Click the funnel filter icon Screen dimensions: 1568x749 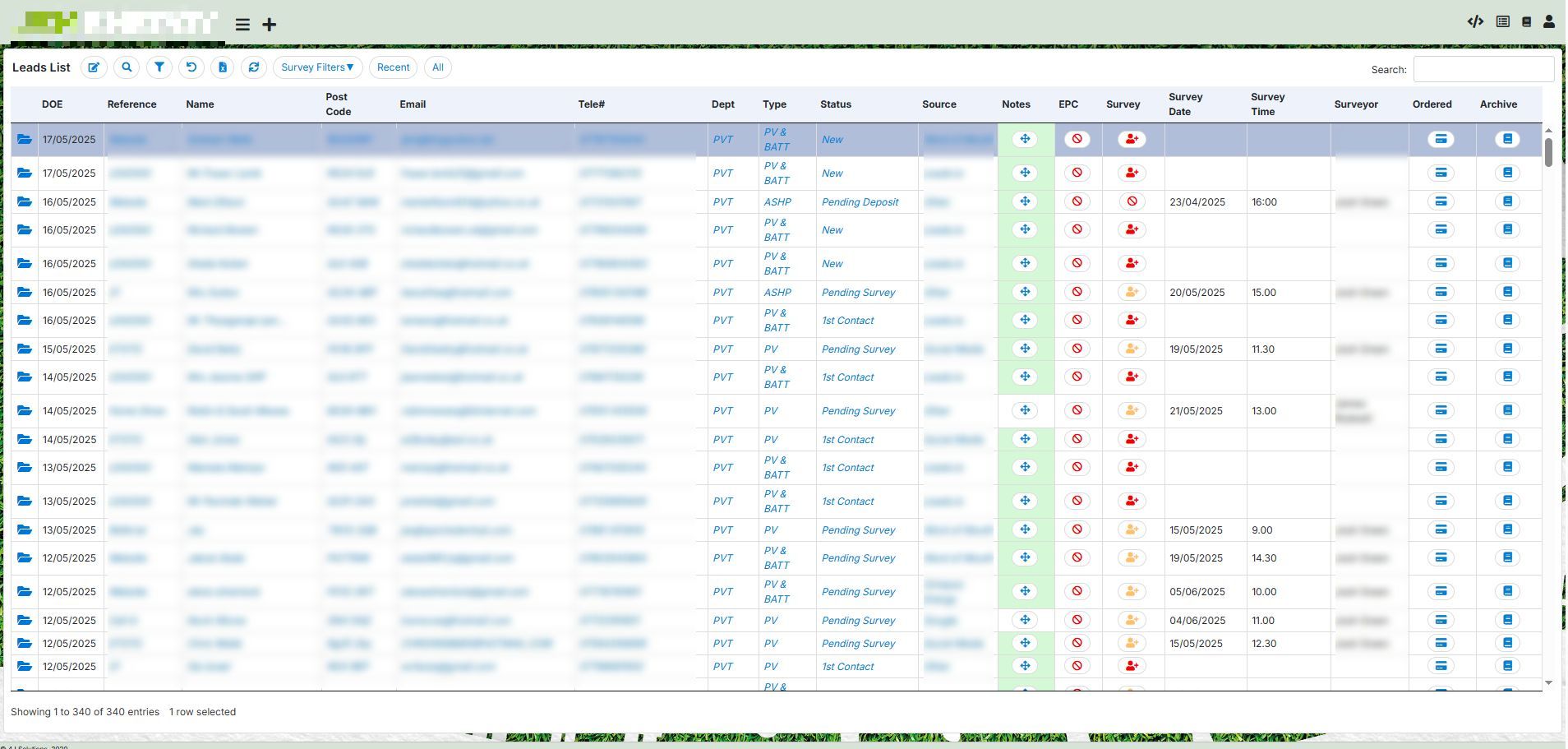tap(159, 67)
